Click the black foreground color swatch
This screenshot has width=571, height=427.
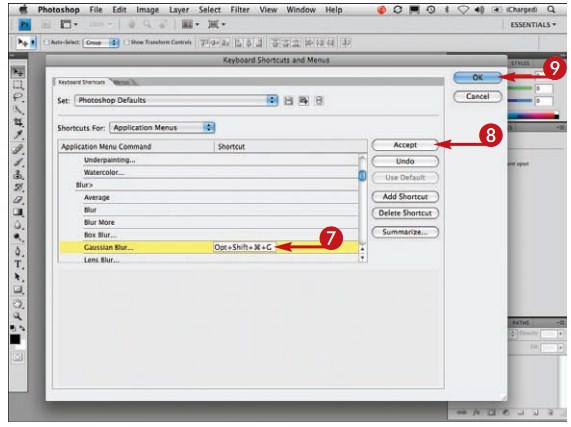15,339
